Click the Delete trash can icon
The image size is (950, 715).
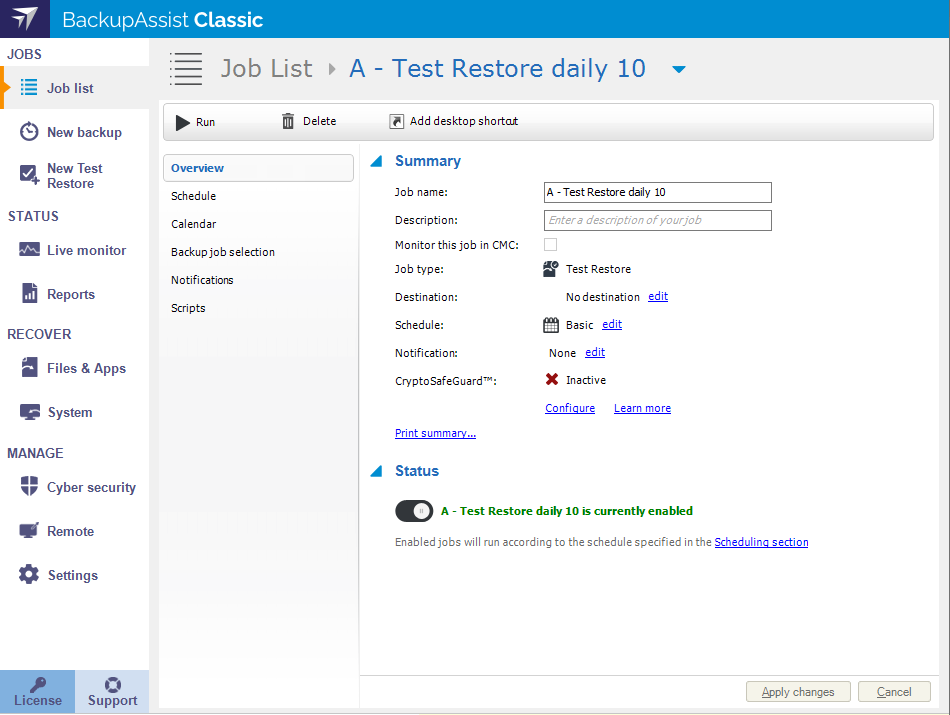288,122
